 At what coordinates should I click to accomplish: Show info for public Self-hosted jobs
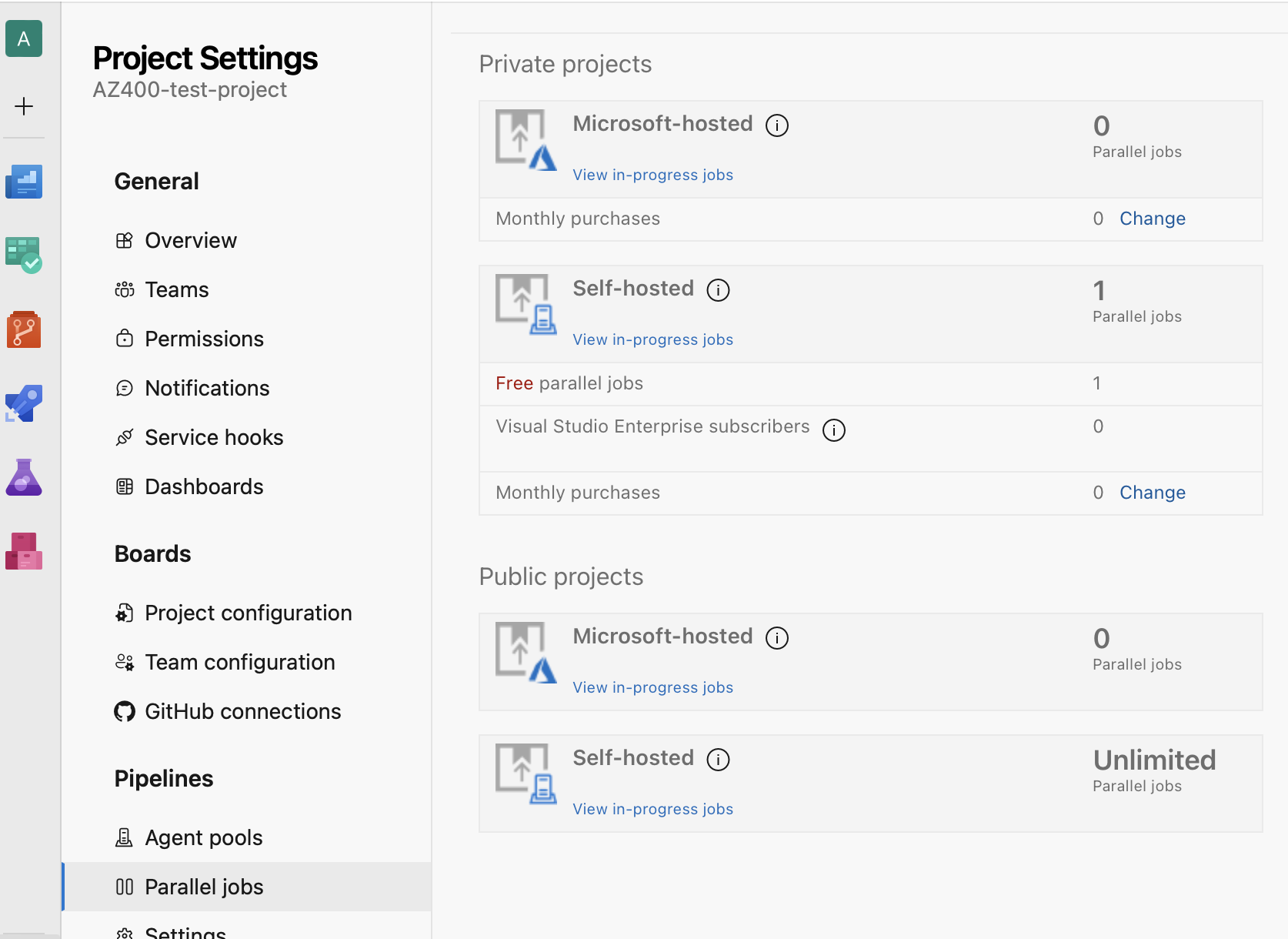(x=718, y=760)
